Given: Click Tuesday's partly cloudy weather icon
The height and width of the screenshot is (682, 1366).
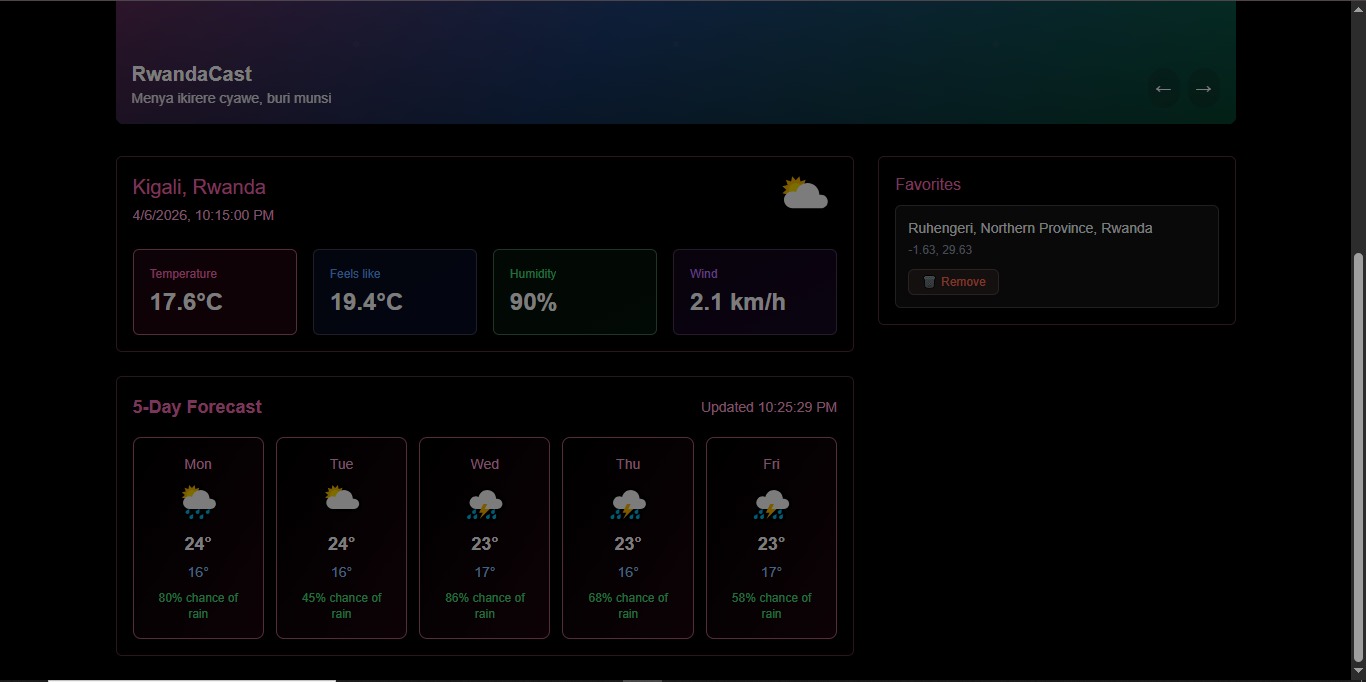Looking at the screenshot, I should tap(342, 498).
